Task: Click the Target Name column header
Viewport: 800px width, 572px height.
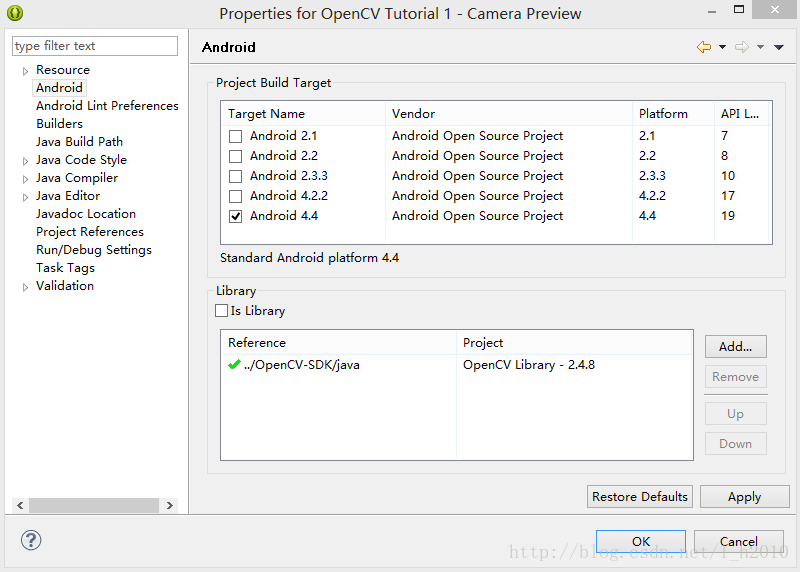Action: pos(303,114)
